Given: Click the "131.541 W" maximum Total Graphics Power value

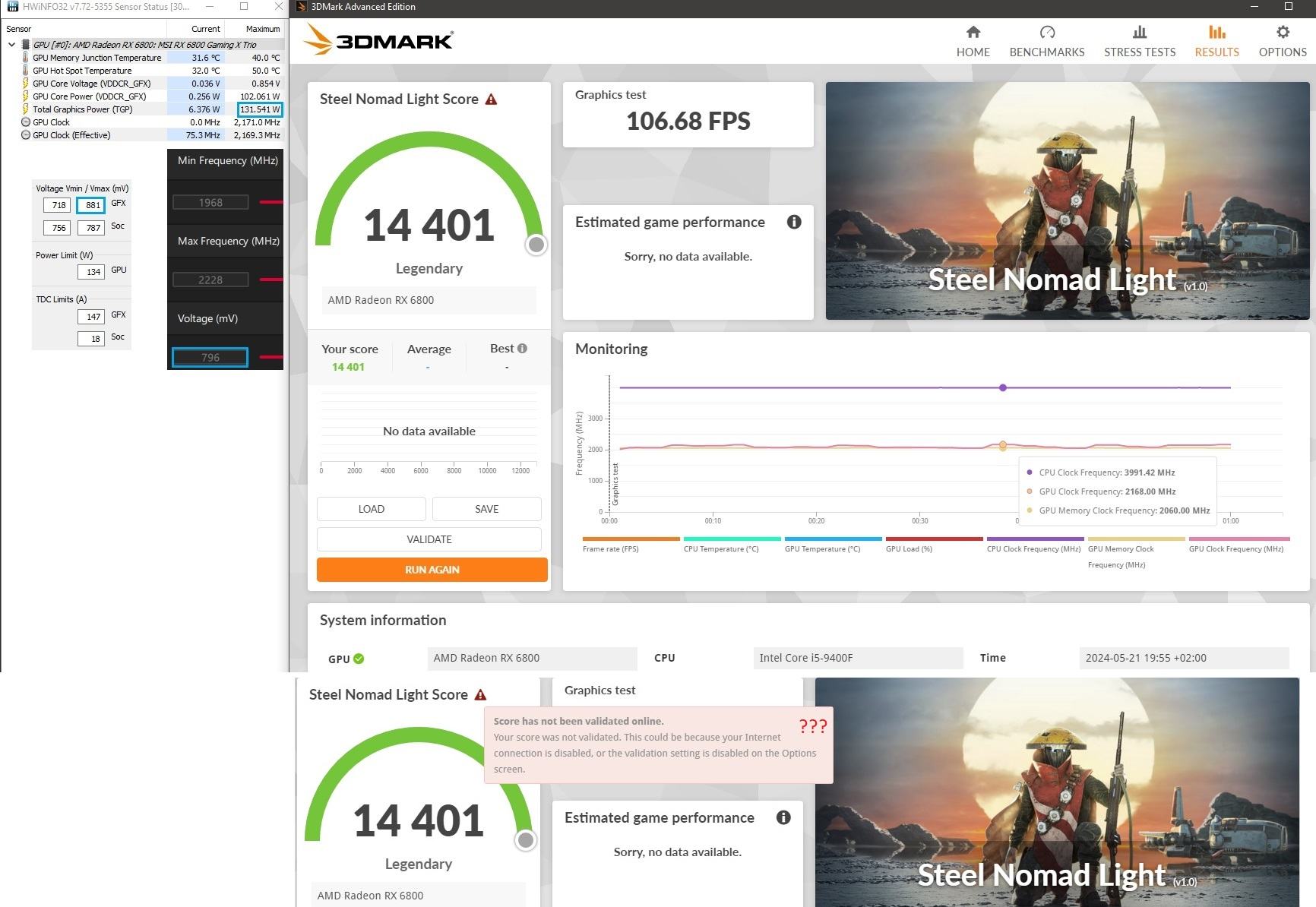Looking at the screenshot, I should (x=260, y=109).
